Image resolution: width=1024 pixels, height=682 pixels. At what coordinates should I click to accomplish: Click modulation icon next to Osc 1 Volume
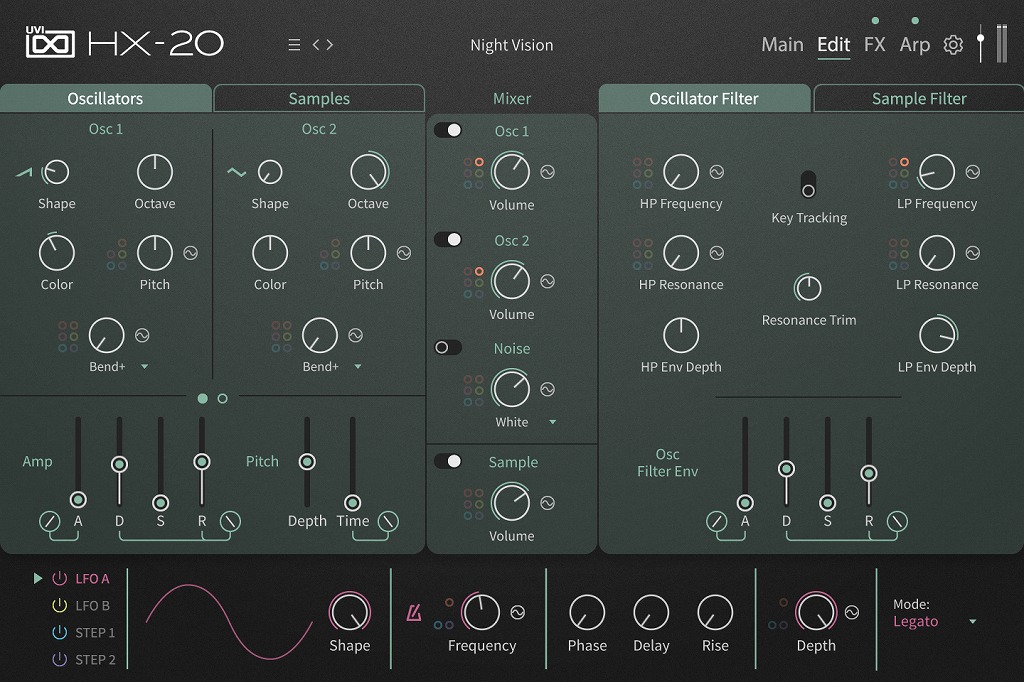click(547, 172)
